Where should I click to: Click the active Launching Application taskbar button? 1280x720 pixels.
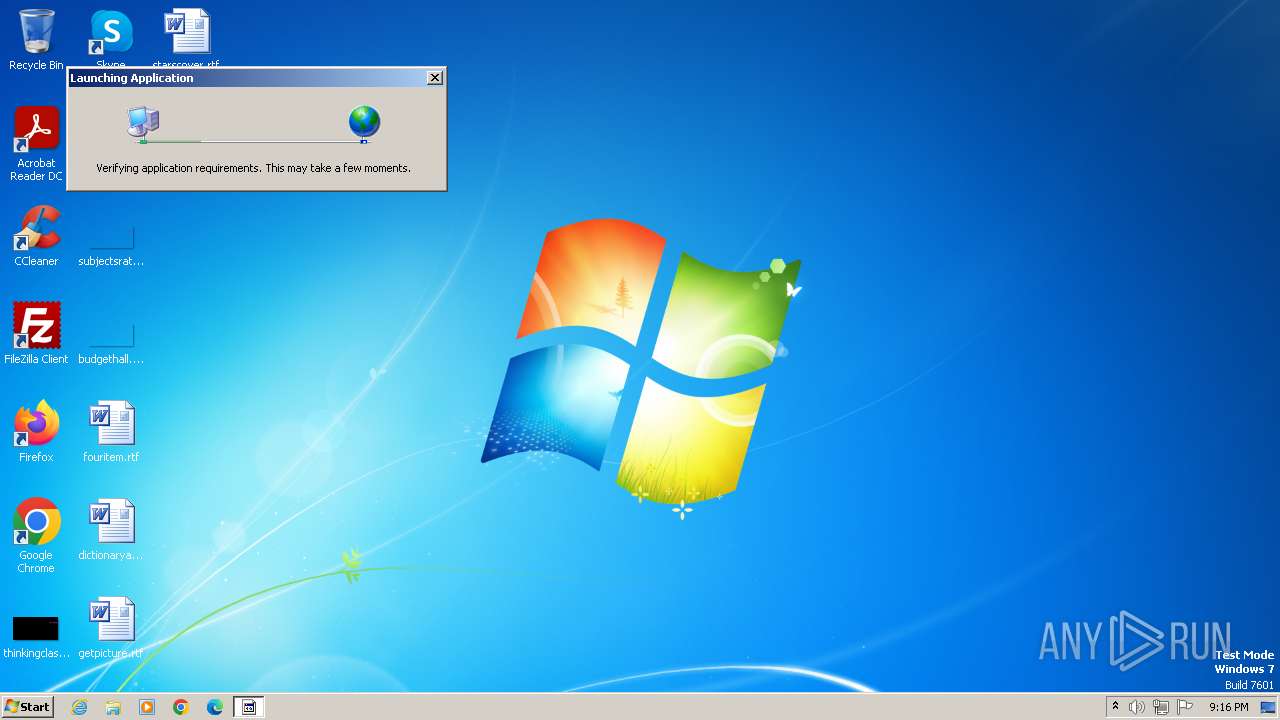[249, 707]
